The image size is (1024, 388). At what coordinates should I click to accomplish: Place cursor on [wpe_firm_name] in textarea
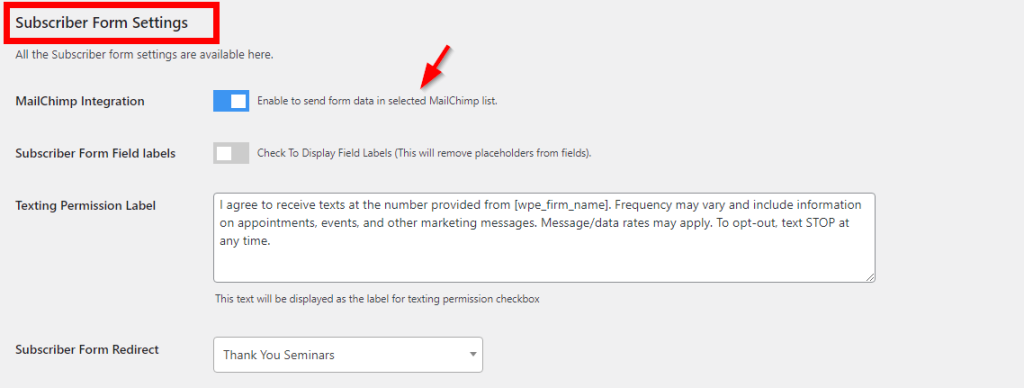click(x=563, y=205)
